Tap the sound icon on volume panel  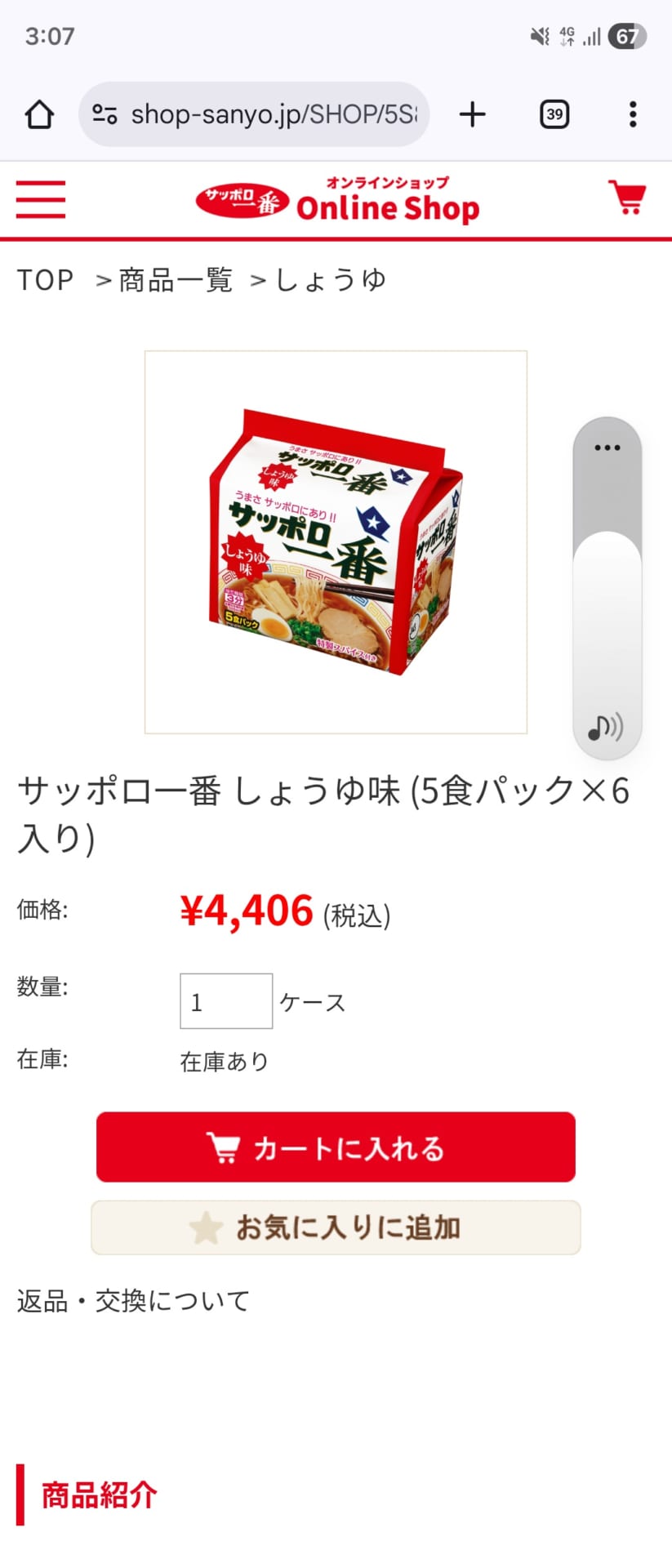click(x=606, y=726)
